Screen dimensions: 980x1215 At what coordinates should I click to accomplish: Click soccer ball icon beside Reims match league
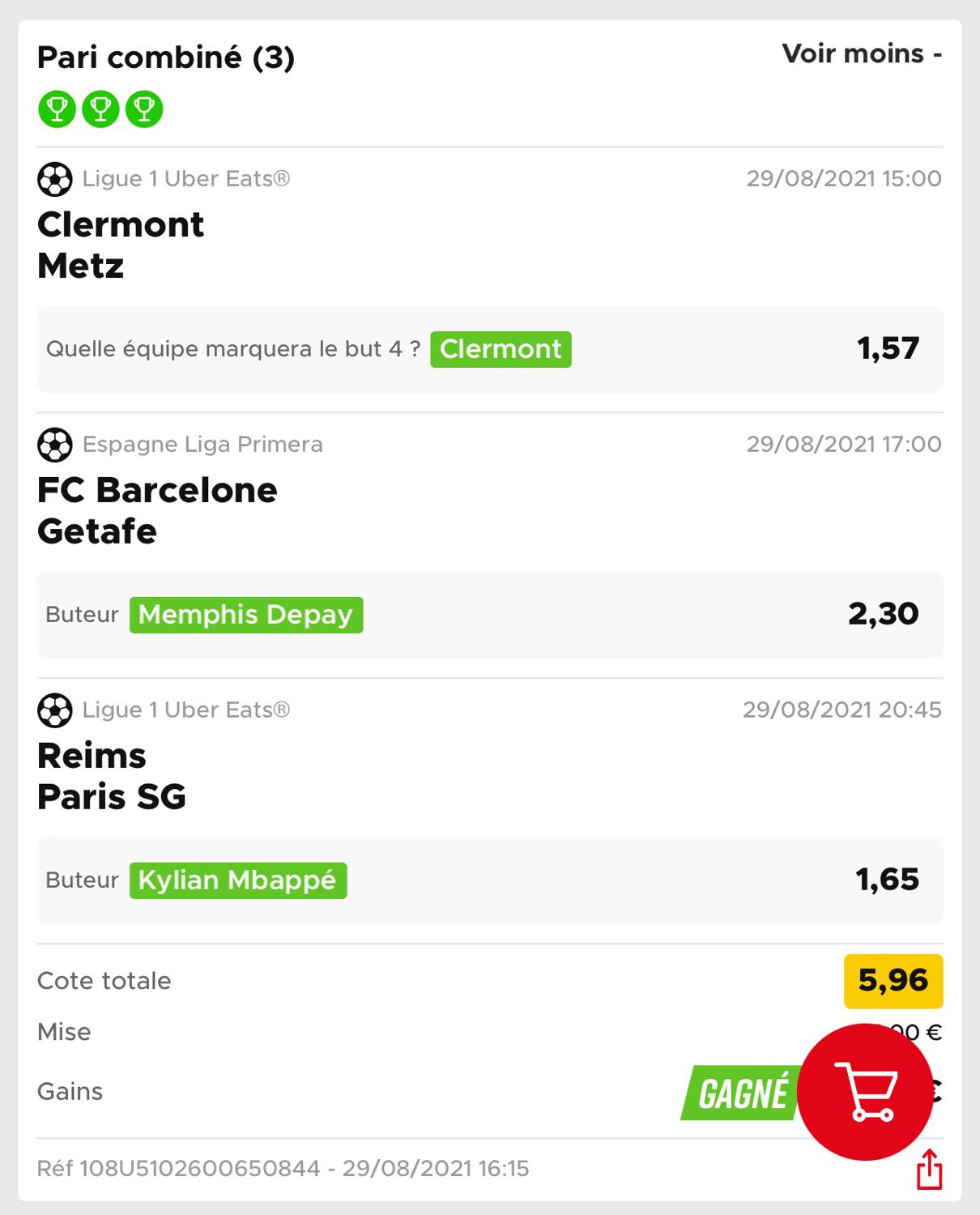(x=55, y=710)
